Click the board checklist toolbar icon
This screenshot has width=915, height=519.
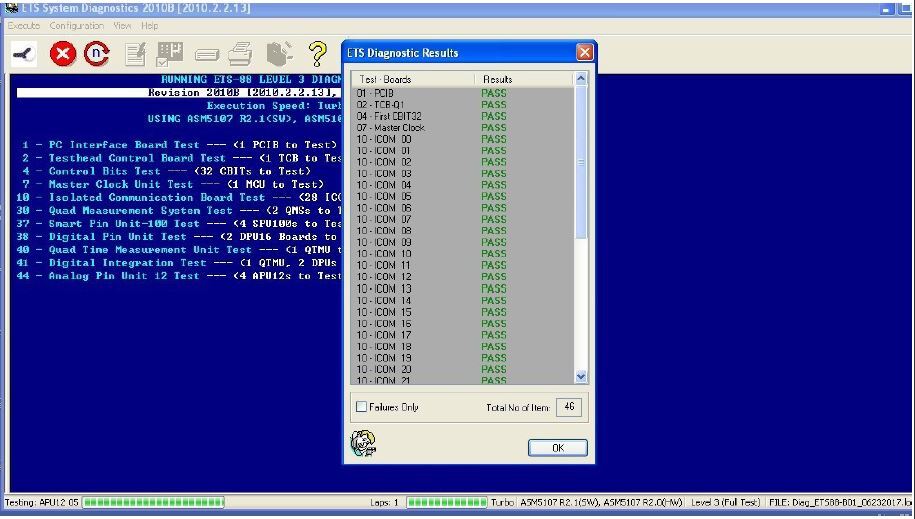point(170,54)
